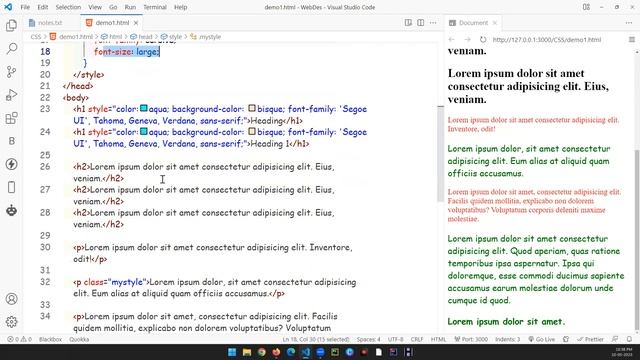640x360 pixels.
Task: Open Run and Debug view
Action: [x=11, y=95]
